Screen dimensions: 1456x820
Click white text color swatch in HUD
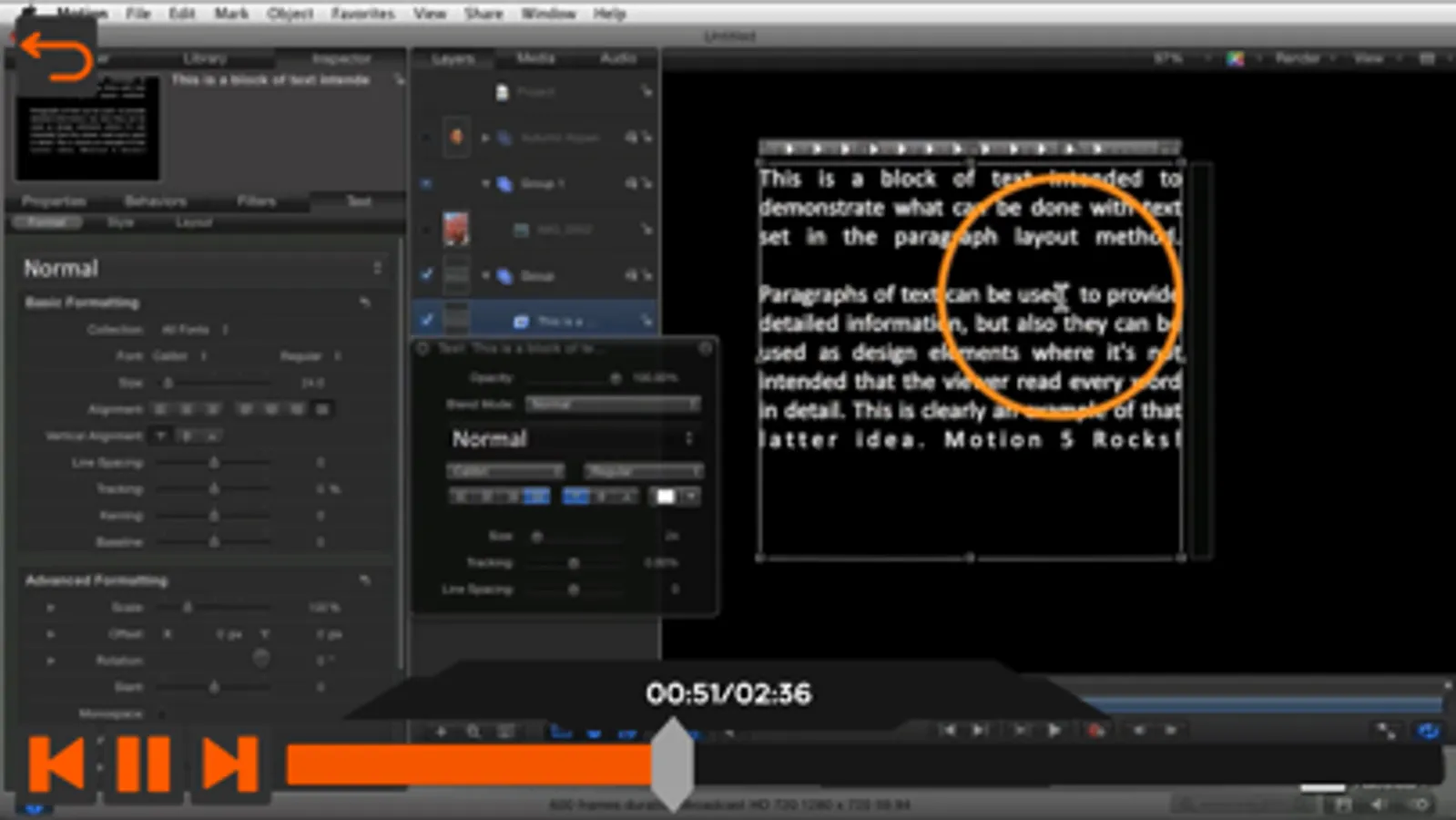tap(666, 497)
